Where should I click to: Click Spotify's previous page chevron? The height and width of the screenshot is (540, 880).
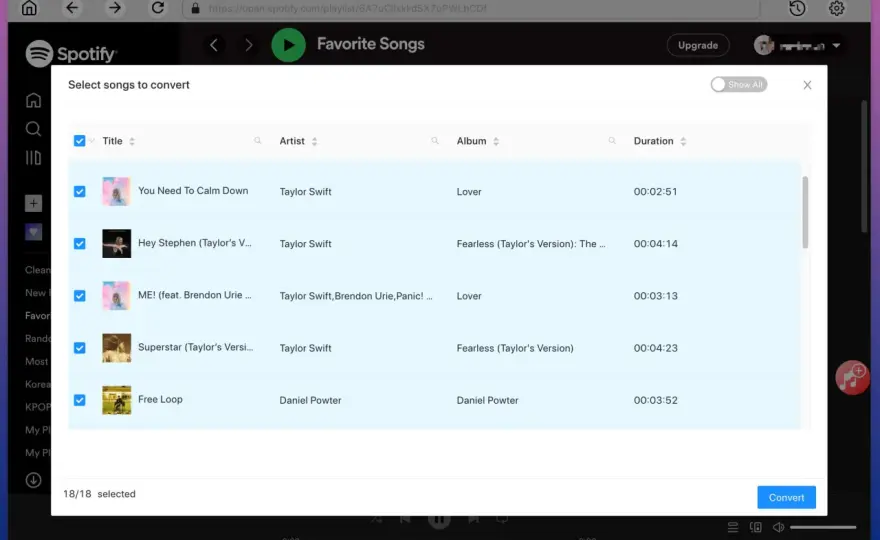(214, 45)
